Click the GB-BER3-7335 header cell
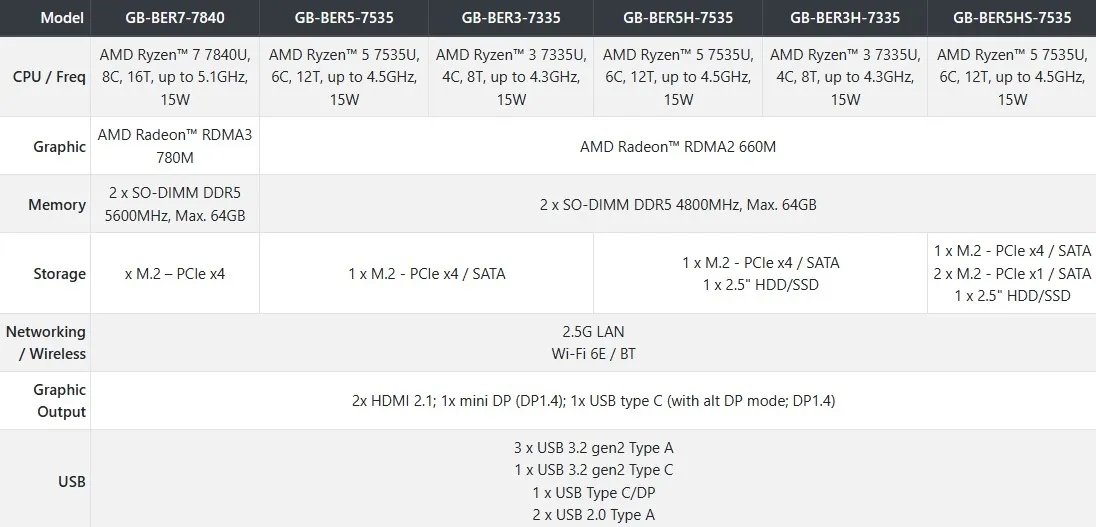 [x=511, y=17]
